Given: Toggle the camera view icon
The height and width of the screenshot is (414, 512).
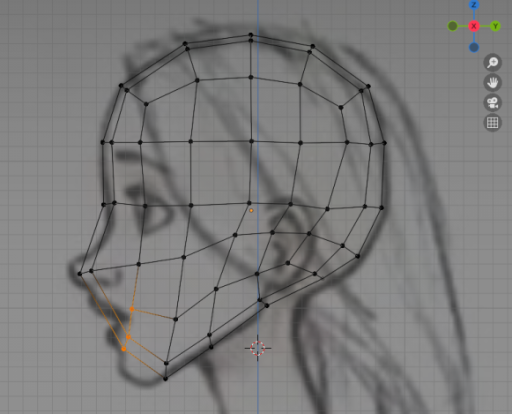Looking at the screenshot, I should 492,102.
